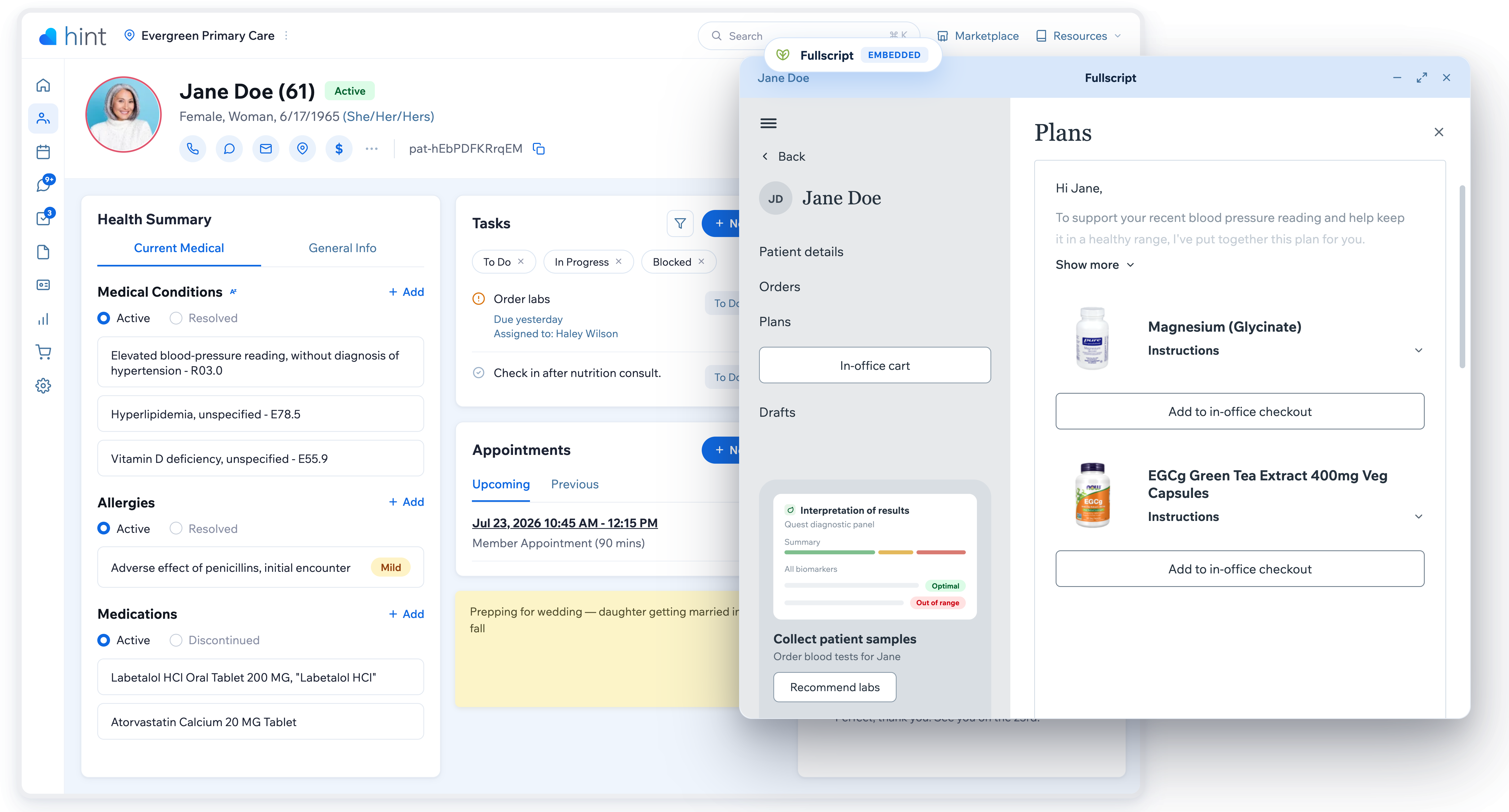Select Resolved radio under Allergies
This screenshot has width=1509, height=812.
176,528
